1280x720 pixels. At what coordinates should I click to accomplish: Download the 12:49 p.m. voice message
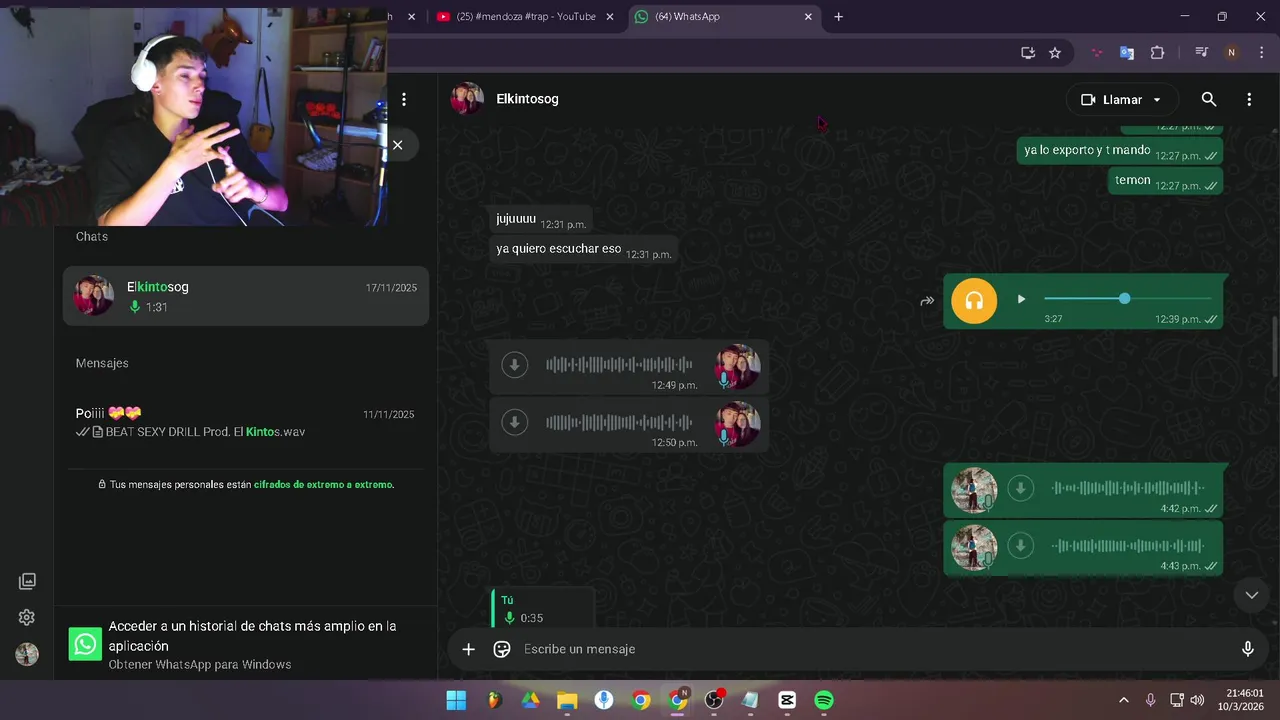click(515, 364)
